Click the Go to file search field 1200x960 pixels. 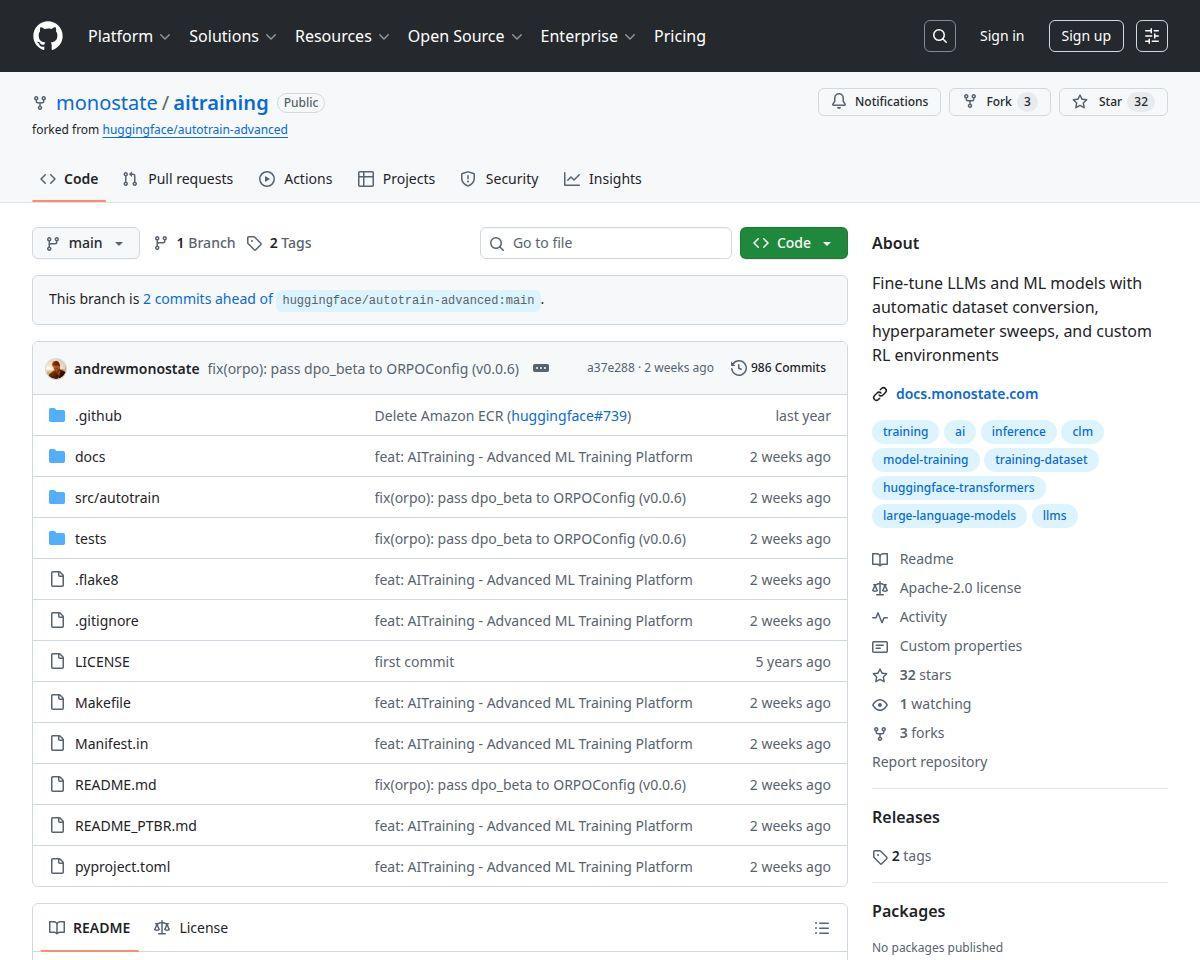[x=606, y=243]
